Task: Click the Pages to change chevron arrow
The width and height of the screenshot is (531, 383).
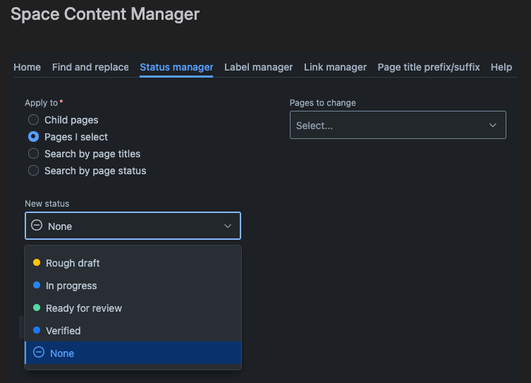Action: [493, 125]
